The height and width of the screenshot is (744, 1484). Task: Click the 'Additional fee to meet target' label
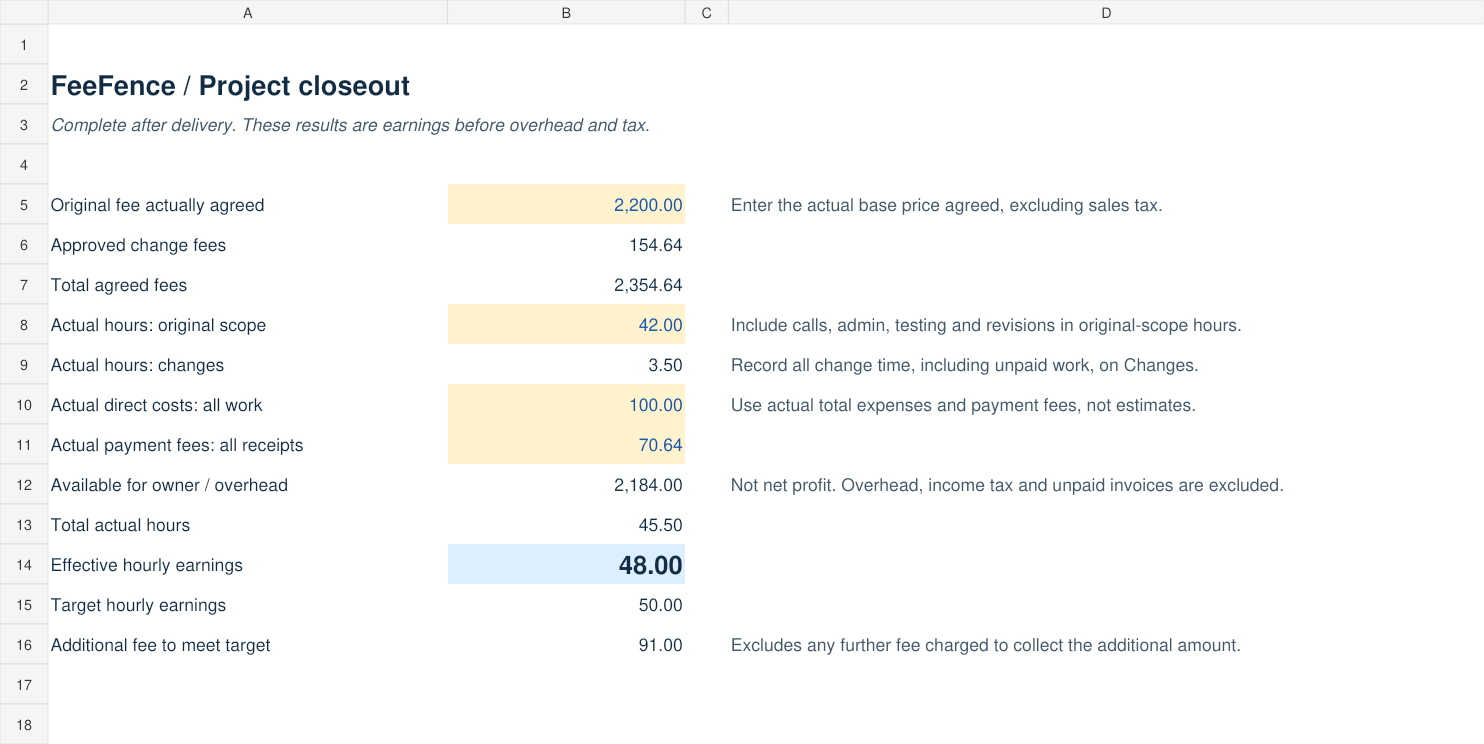pos(160,645)
